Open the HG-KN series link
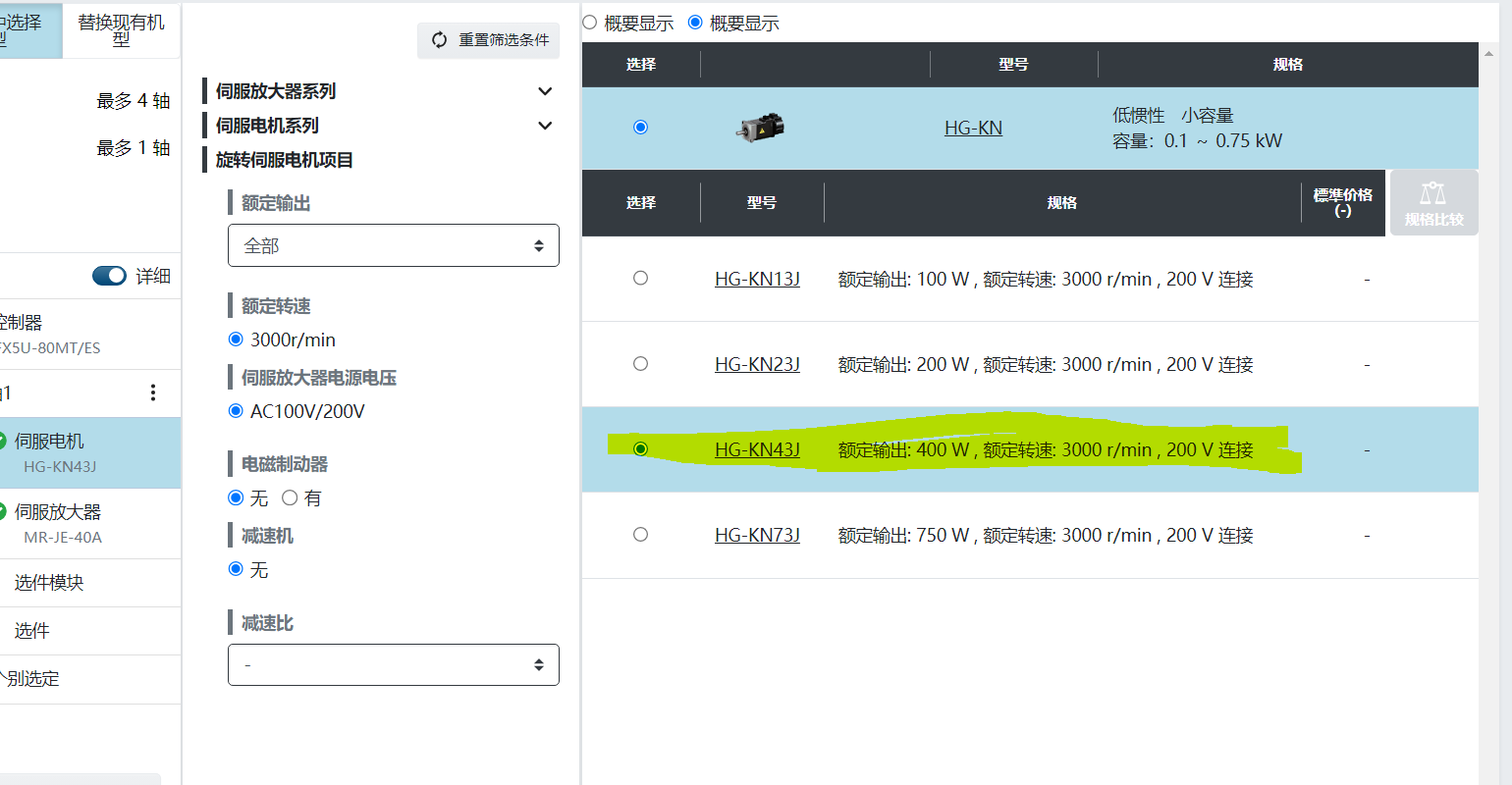1512x785 pixels. tap(973, 128)
